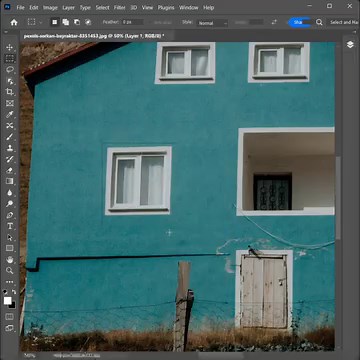Open the Image menu
360x360 pixels.
tap(50, 7)
